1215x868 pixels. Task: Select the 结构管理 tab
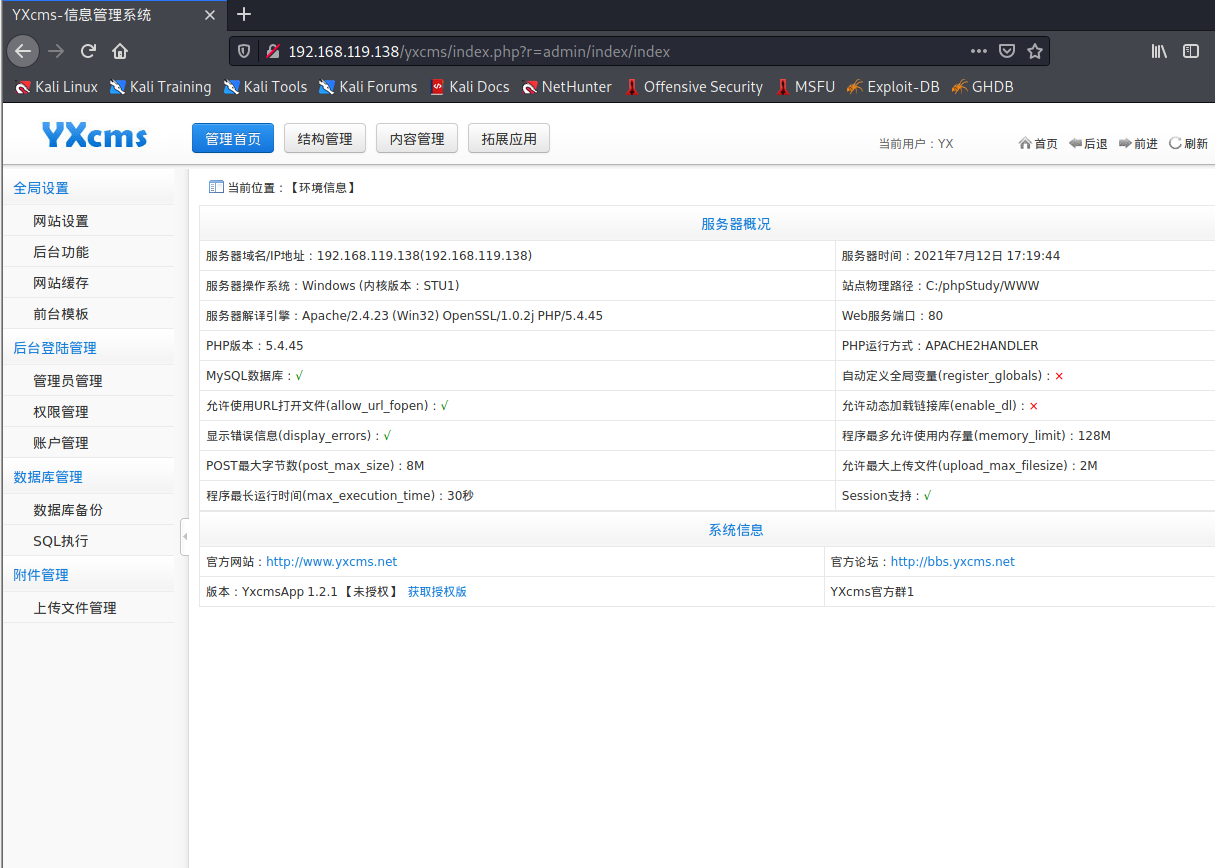[x=325, y=139]
